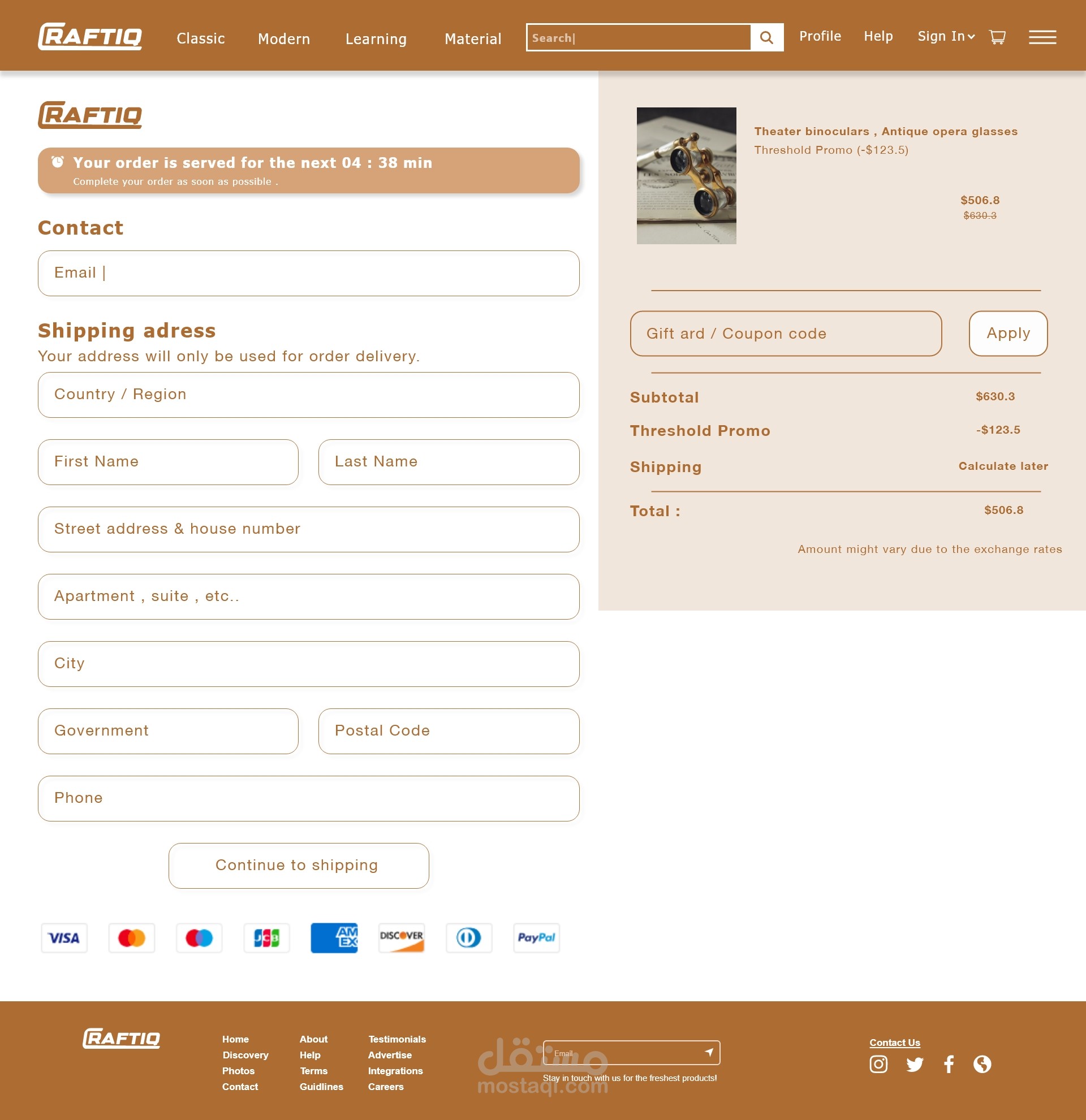Open the Instagram icon in the footer
The width and height of the screenshot is (1086, 1120).
point(878,1064)
